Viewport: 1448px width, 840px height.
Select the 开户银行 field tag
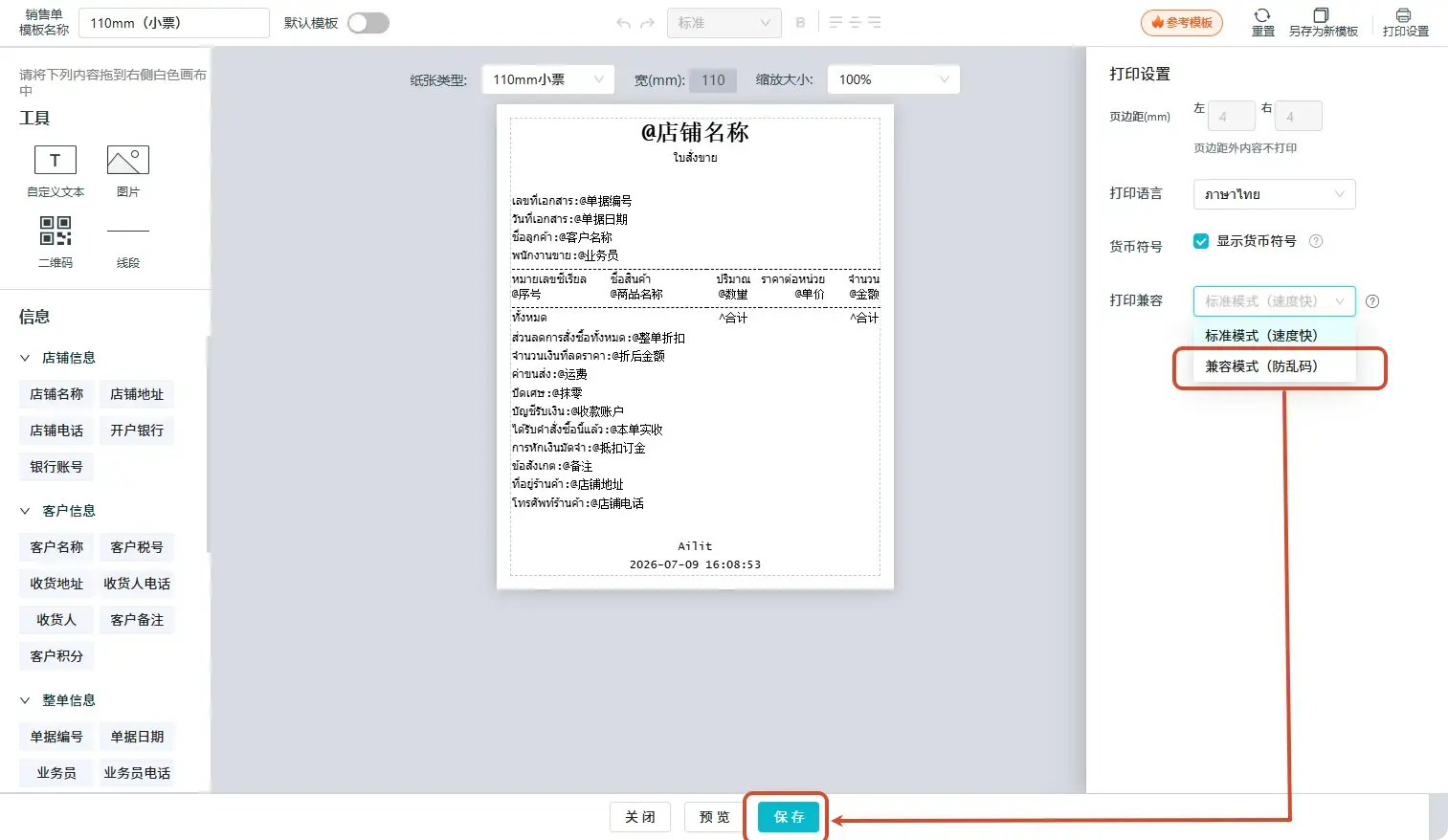[x=137, y=431]
